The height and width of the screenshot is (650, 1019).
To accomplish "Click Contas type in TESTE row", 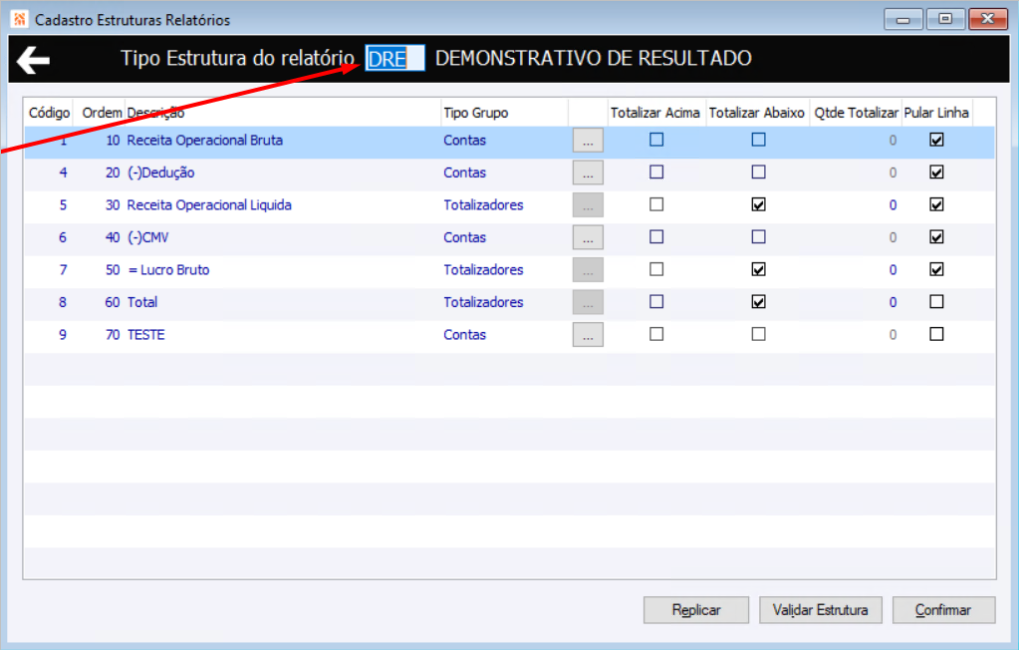I will 465,335.
